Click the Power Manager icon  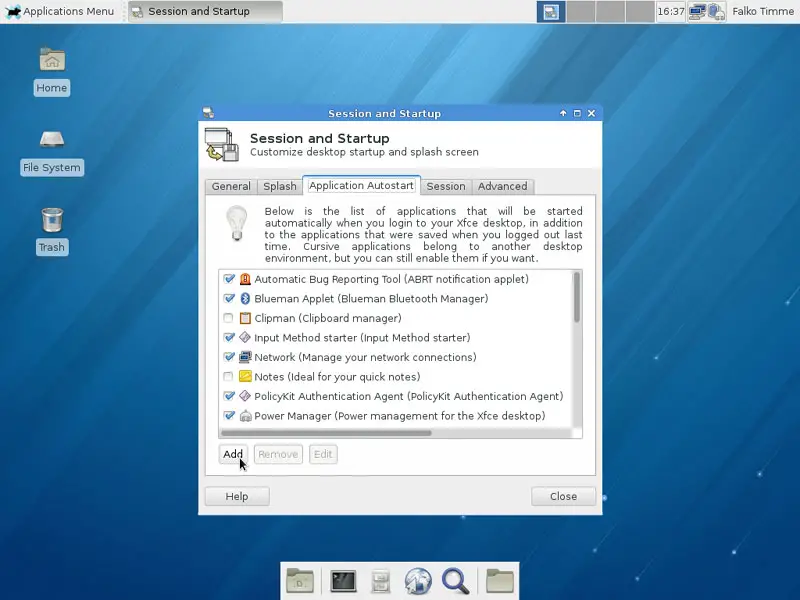click(x=245, y=416)
